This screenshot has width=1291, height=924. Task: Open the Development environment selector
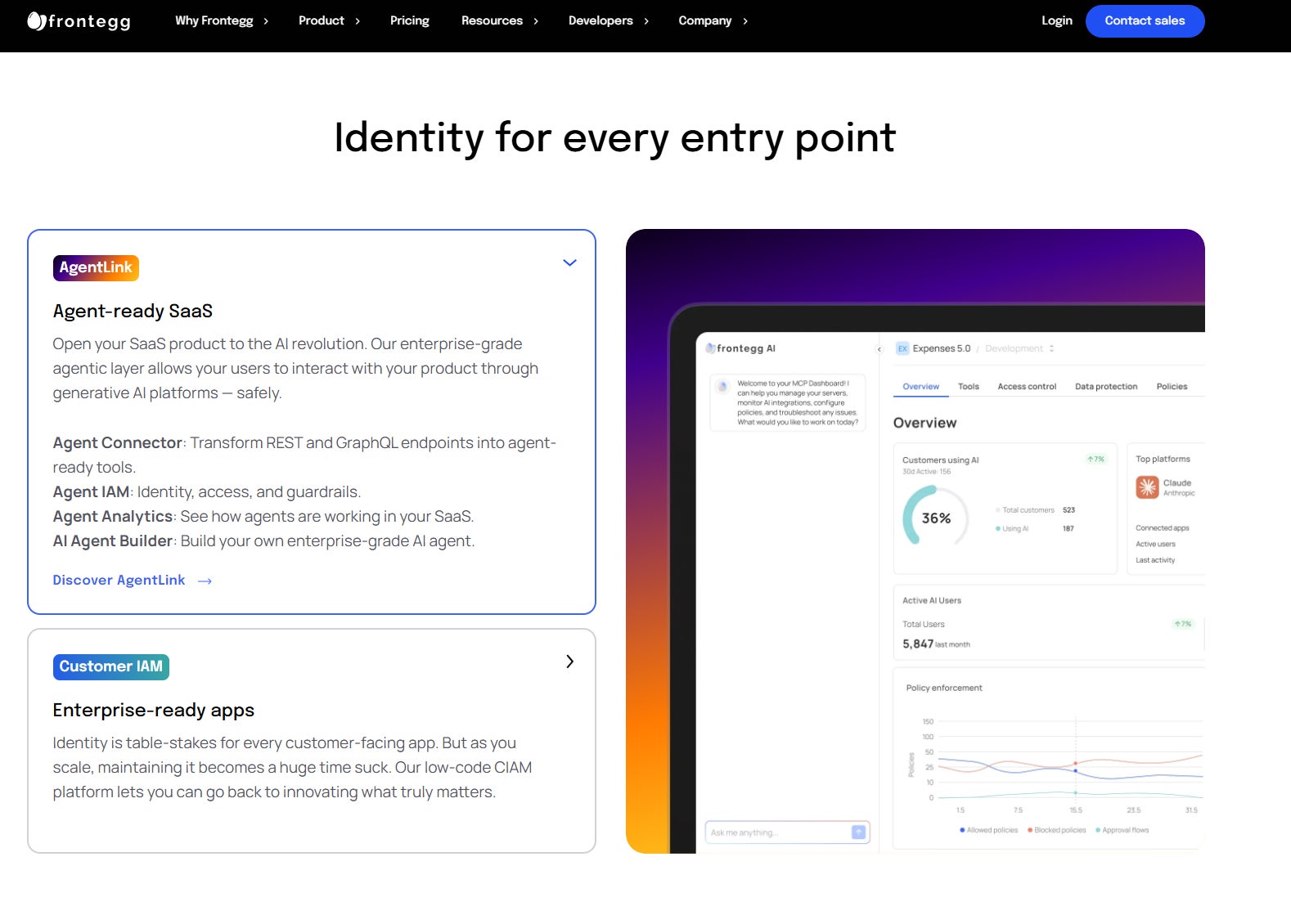[1019, 348]
